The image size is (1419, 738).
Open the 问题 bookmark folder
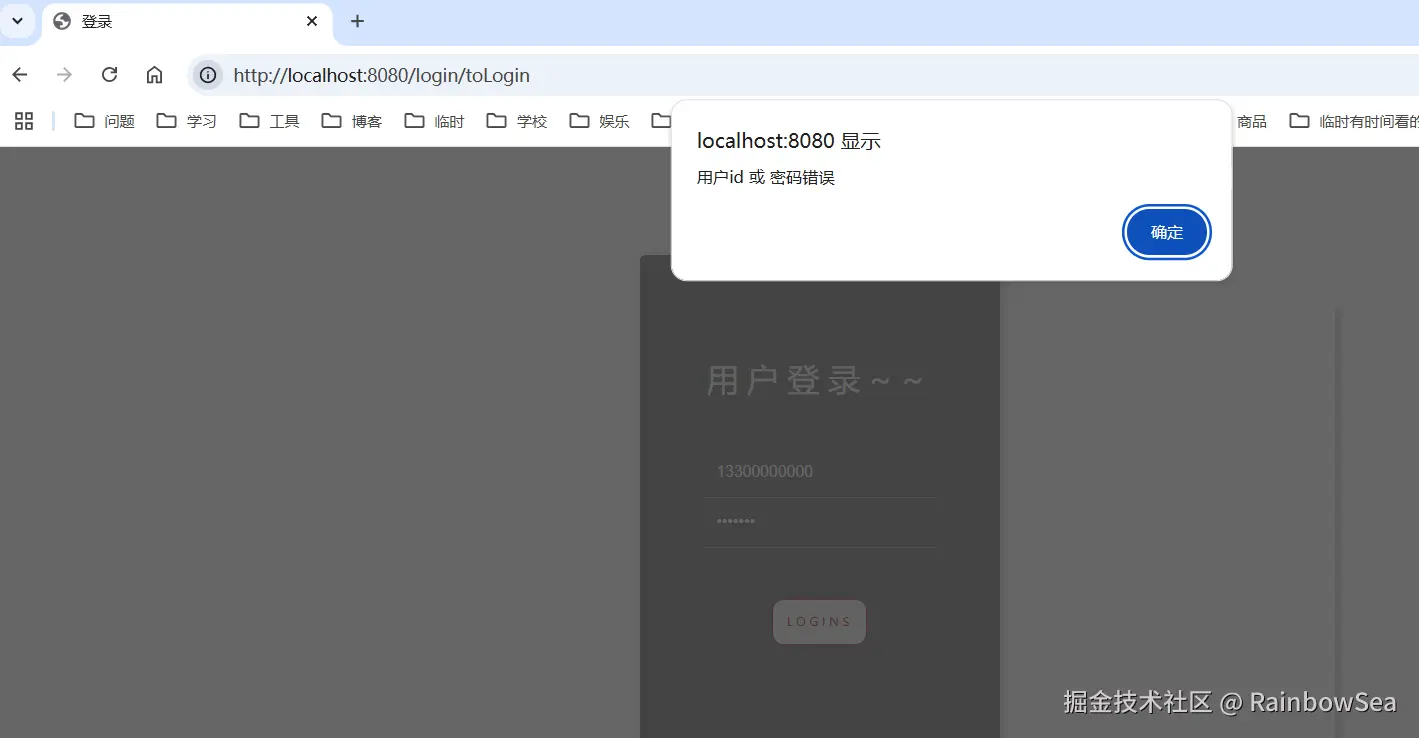click(x=105, y=121)
